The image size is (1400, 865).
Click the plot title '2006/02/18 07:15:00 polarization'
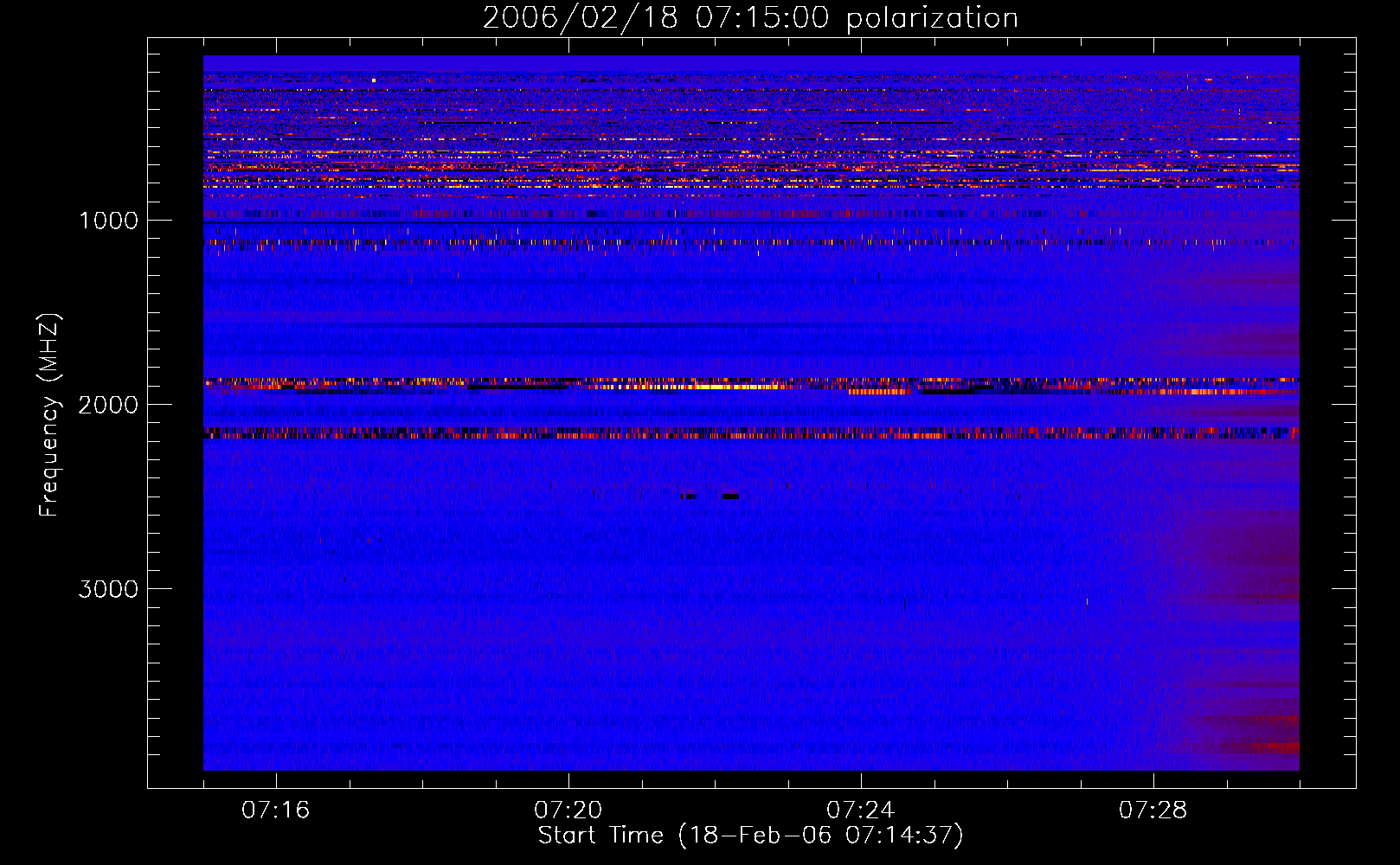point(750,18)
